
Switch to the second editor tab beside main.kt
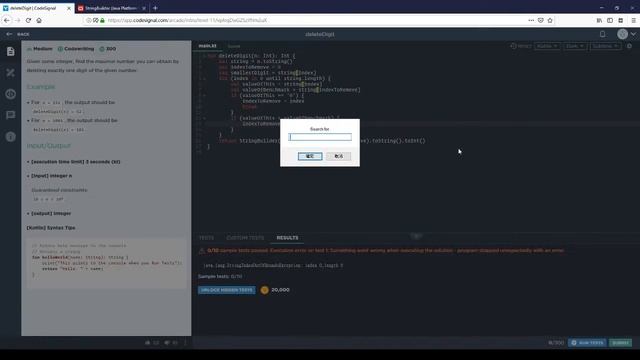(234, 46)
